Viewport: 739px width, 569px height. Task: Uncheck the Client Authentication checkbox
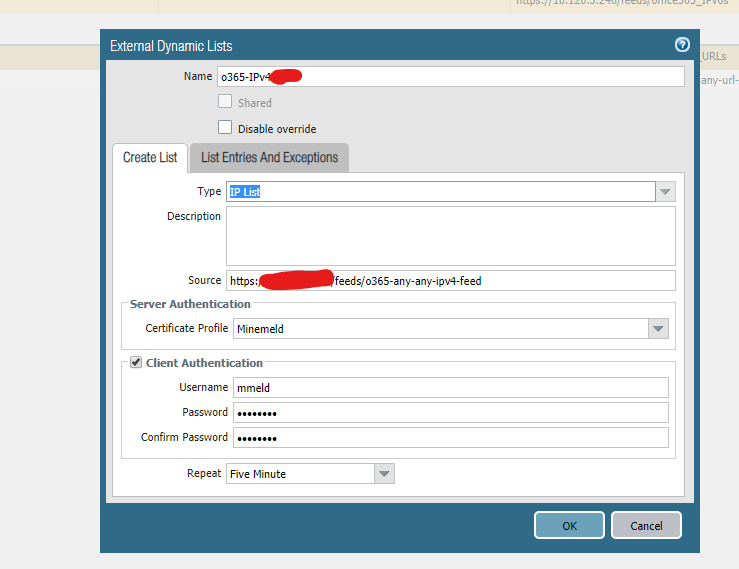(x=136, y=362)
